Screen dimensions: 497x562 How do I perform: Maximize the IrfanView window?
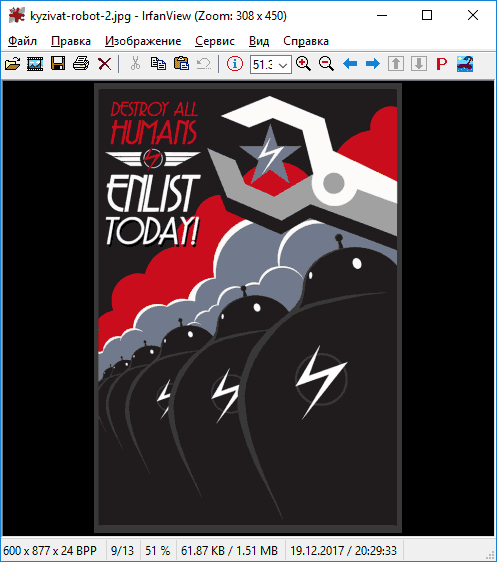pos(427,15)
